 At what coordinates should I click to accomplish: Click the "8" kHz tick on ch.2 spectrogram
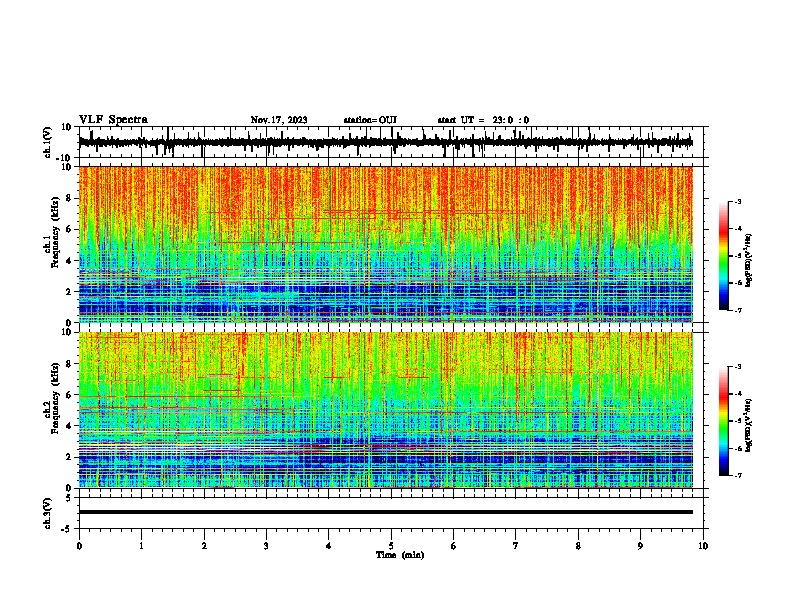[69, 364]
